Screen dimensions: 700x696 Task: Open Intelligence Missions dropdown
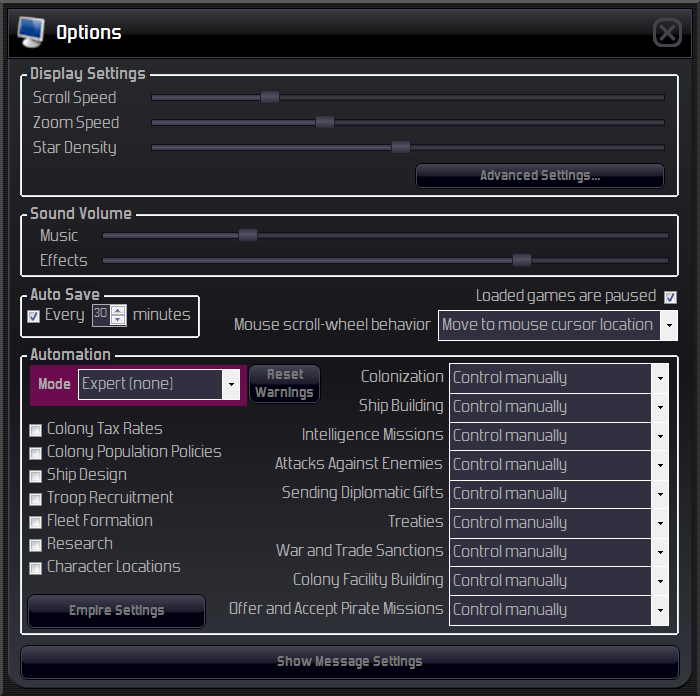(559, 436)
